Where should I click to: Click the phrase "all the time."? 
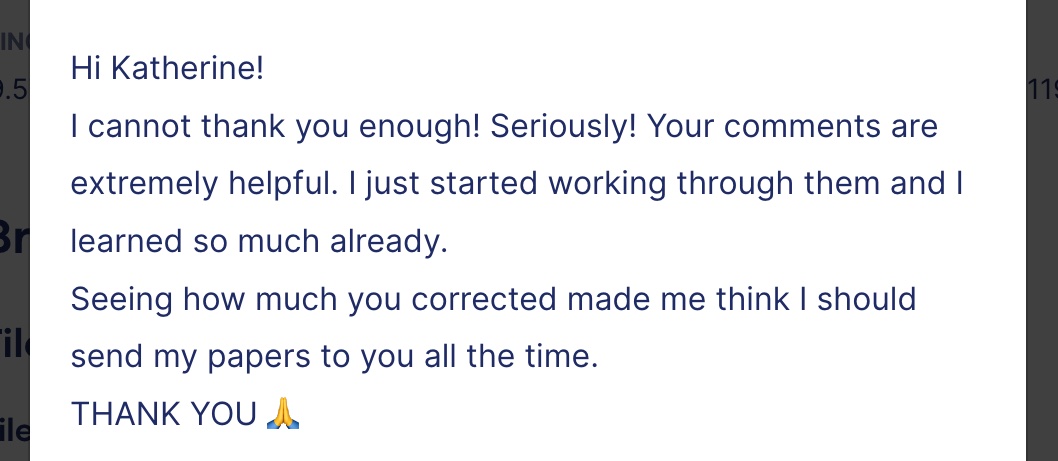coord(511,356)
